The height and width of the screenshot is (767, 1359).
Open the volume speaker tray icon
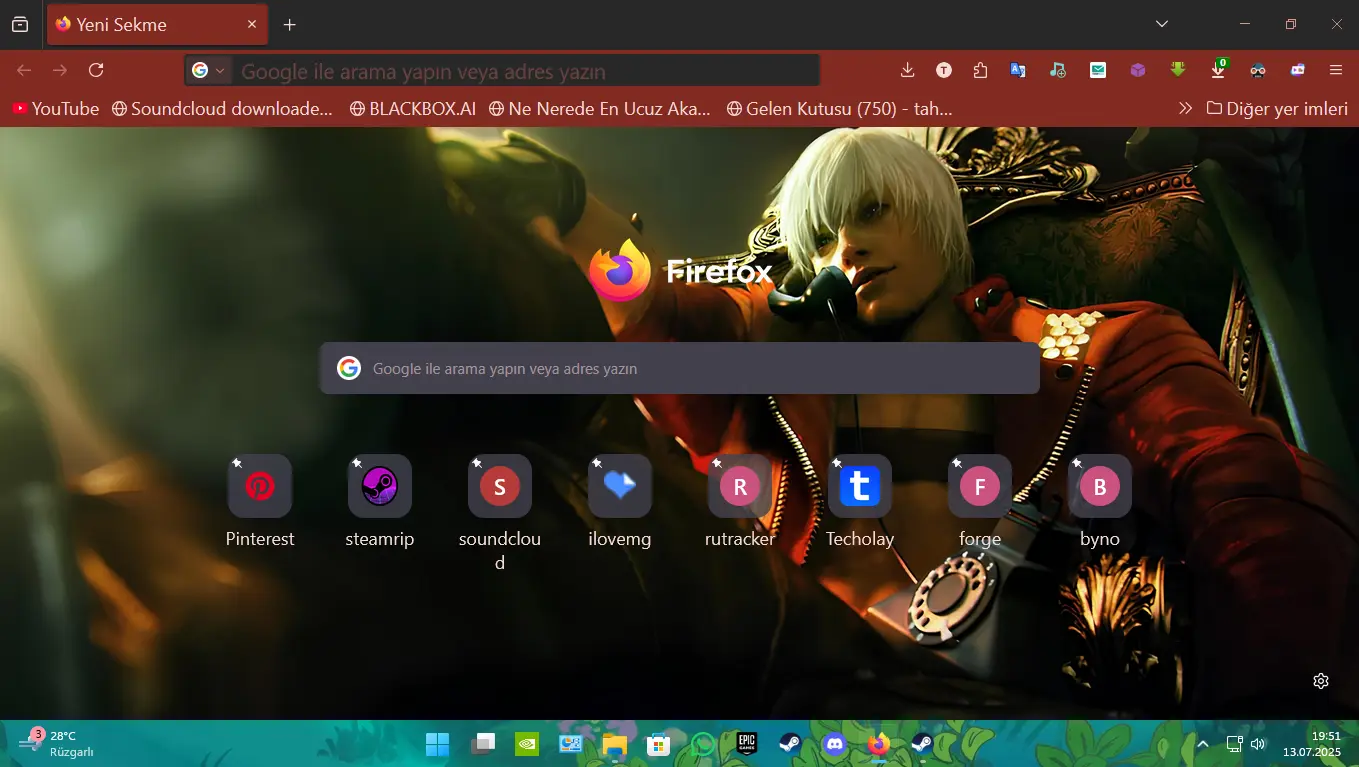pyautogui.click(x=1258, y=744)
